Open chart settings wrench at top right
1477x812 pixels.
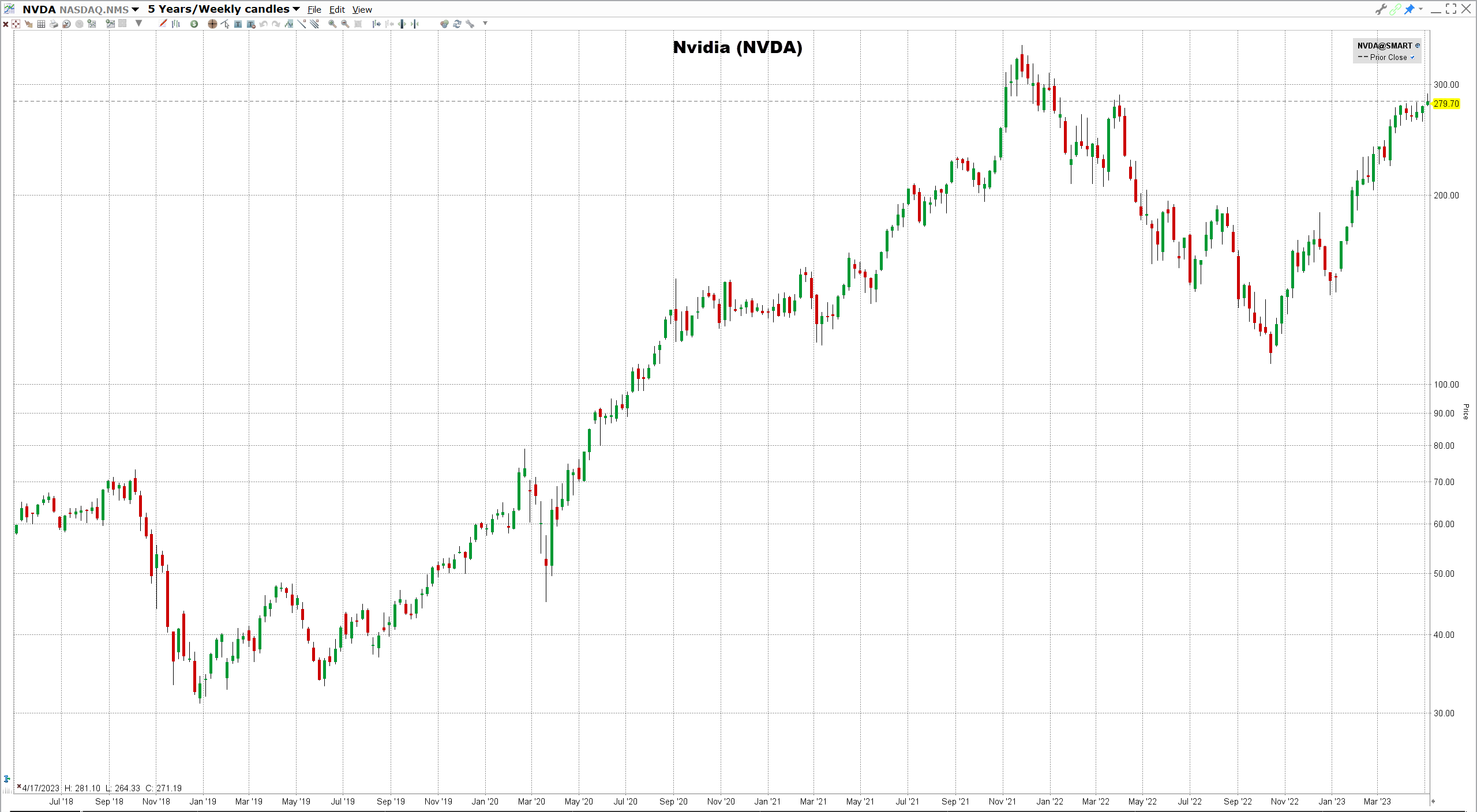coord(1381,9)
